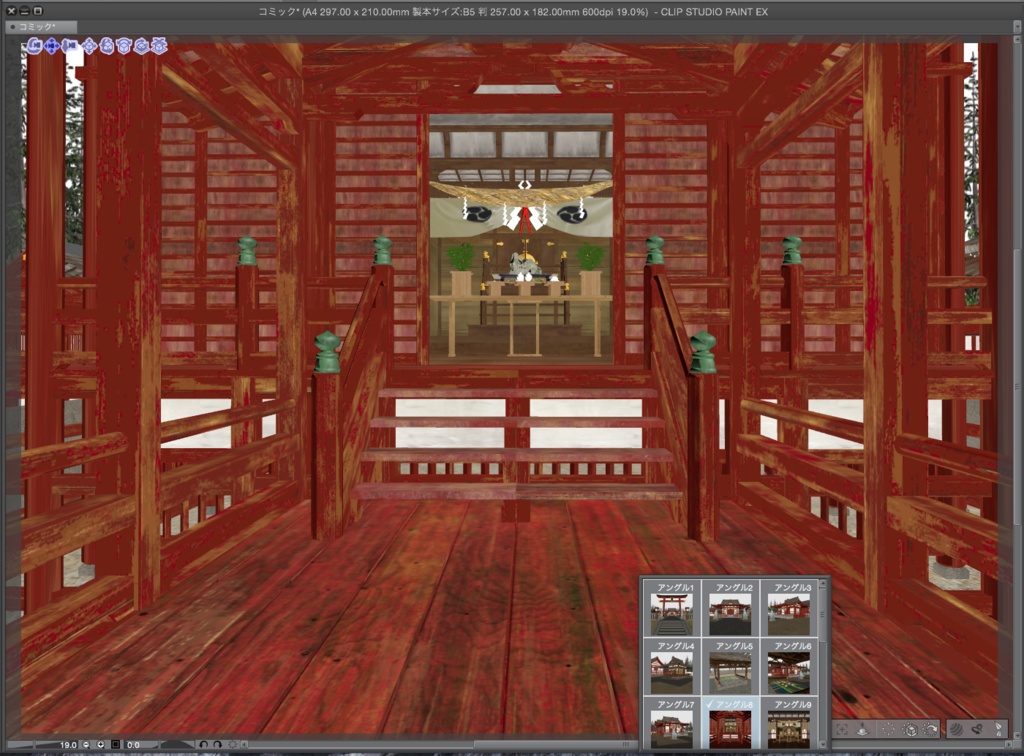Click the fit-to-window square control in the bottom bar
The height and width of the screenshot is (756, 1024).
[116, 744]
